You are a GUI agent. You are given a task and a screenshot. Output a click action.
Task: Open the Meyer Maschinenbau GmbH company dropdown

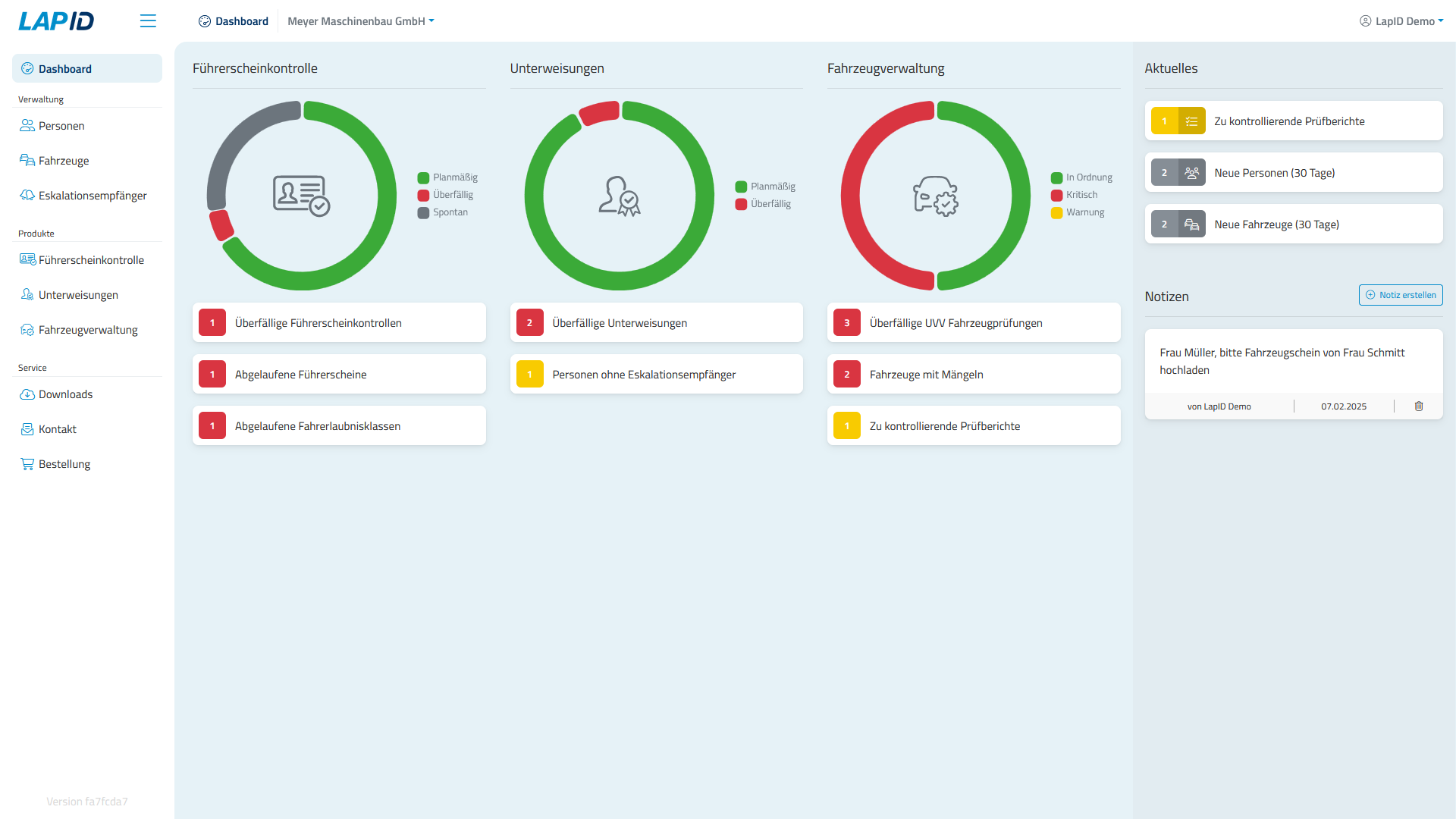click(x=360, y=21)
